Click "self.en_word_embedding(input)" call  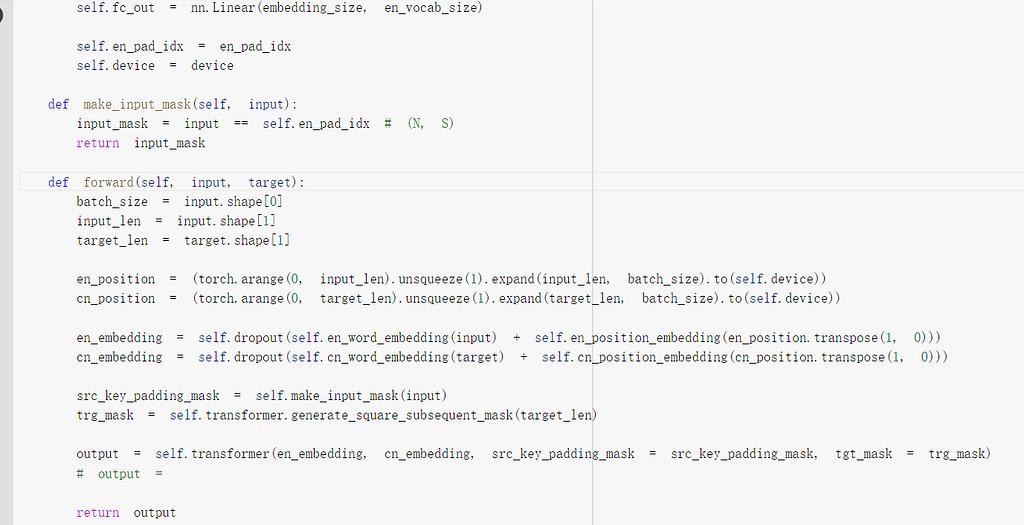point(394,338)
